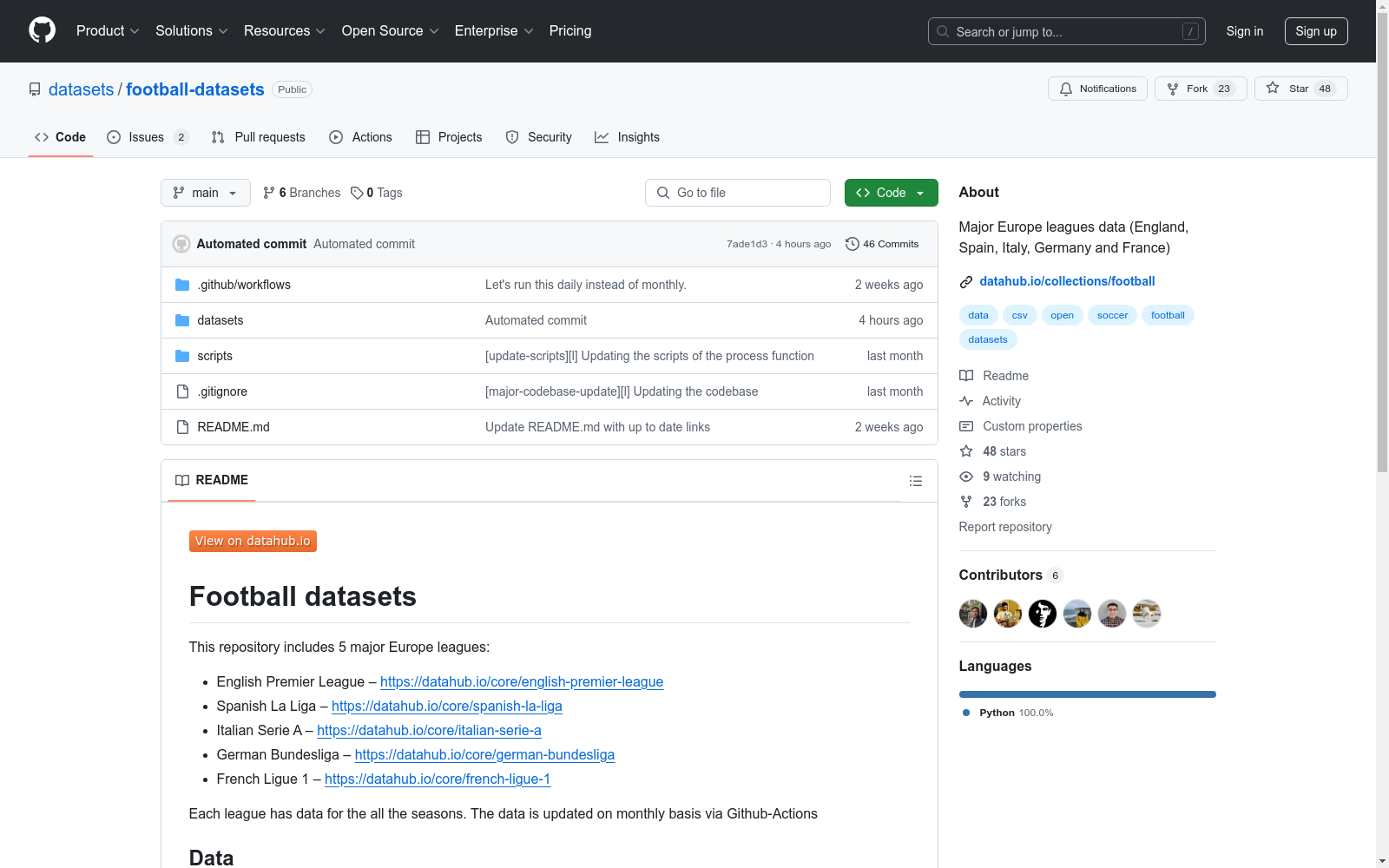Open the french-ligue-1 datahub link
The width and height of the screenshot is (1389, 868).
pyautogui.click(x=438, y=779)
